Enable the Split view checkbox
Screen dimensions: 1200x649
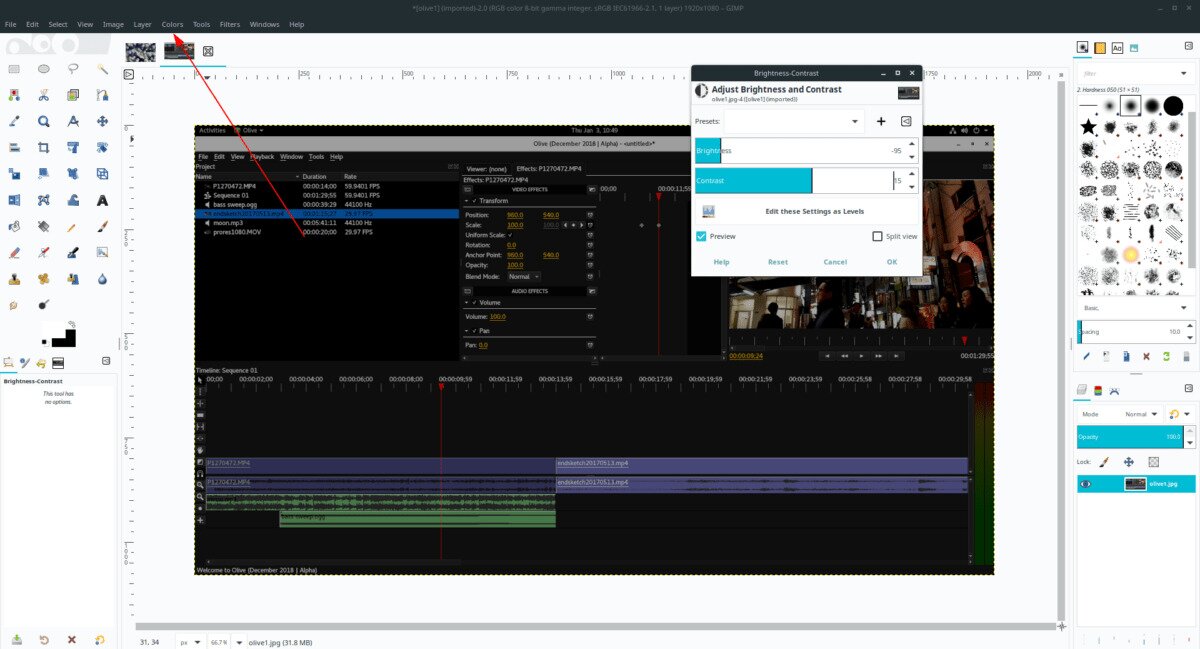point(877,237)
